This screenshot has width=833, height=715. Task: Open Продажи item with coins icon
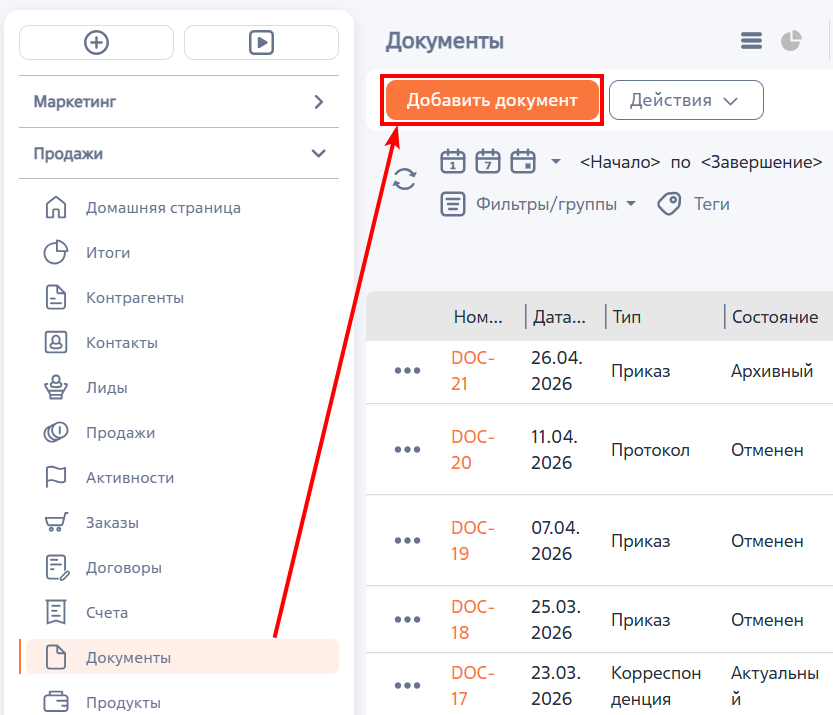point(121,433)
